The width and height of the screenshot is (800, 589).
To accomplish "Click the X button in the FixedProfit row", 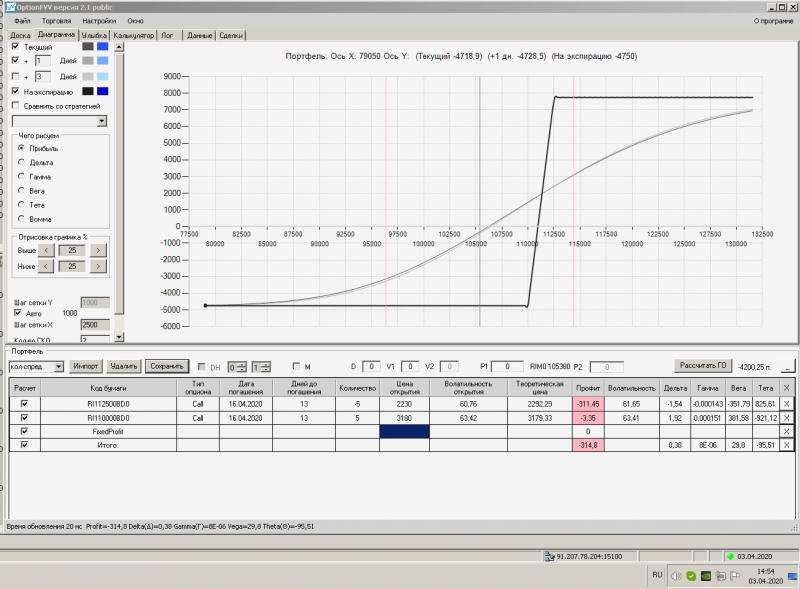I will 786,431.
